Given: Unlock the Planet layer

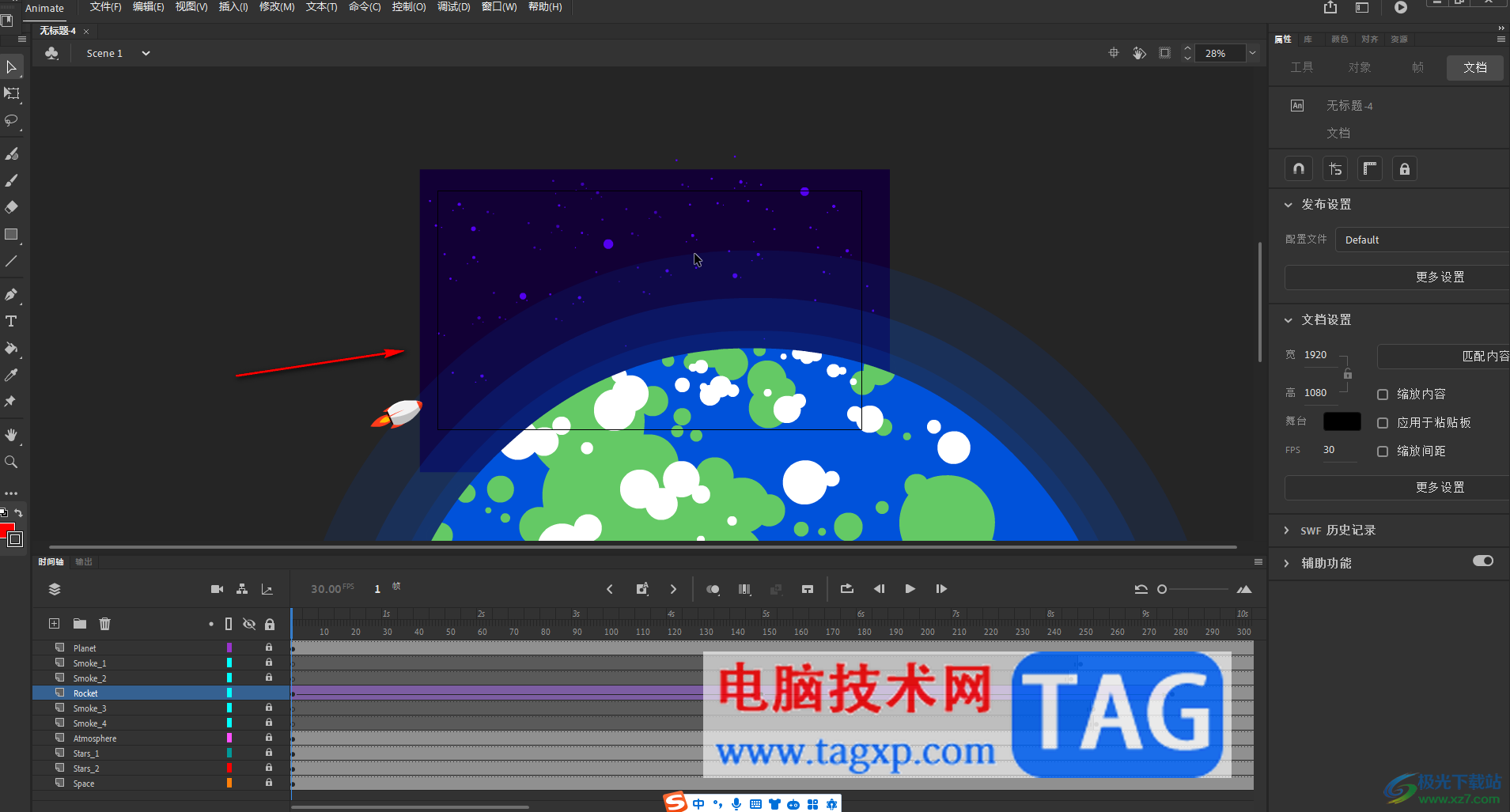Looking at the screenshot, I should point(269,648).
